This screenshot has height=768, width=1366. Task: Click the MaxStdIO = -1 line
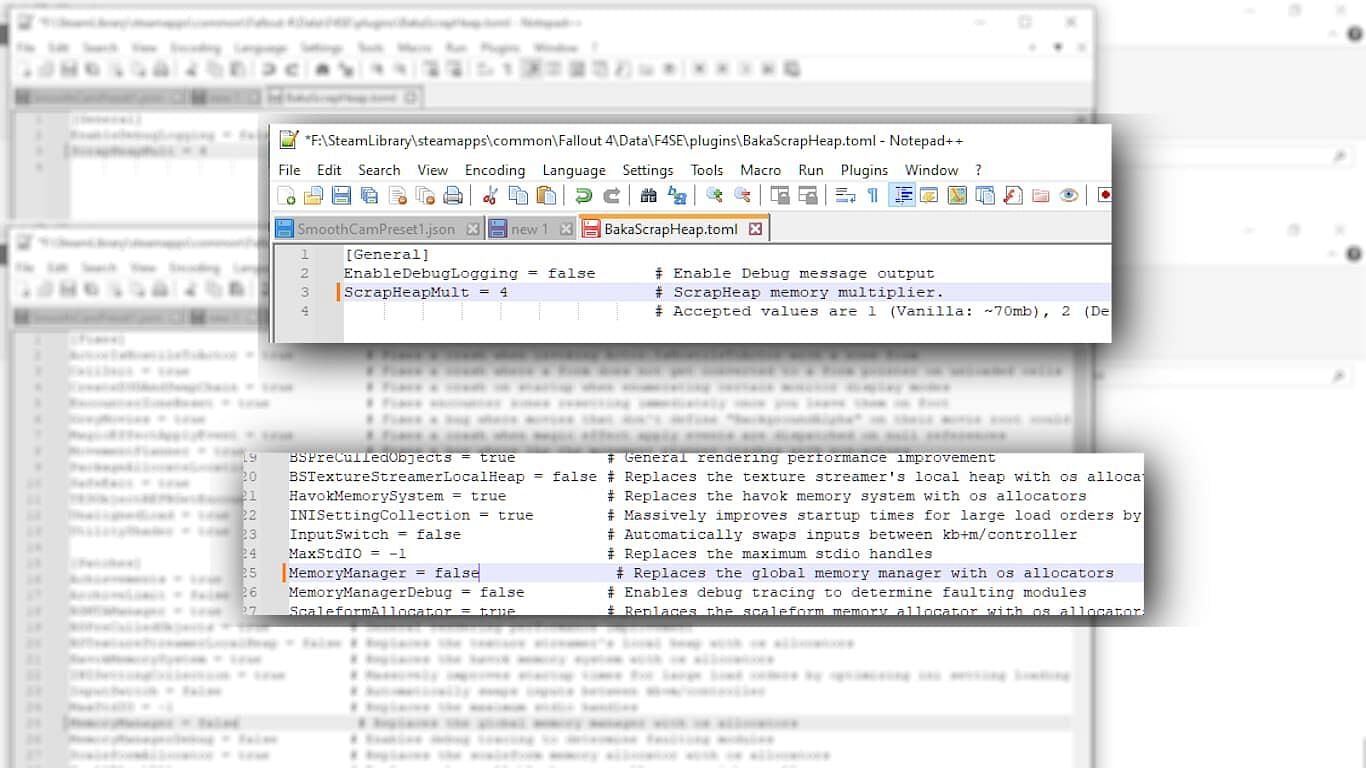click(x=348, y=553)
